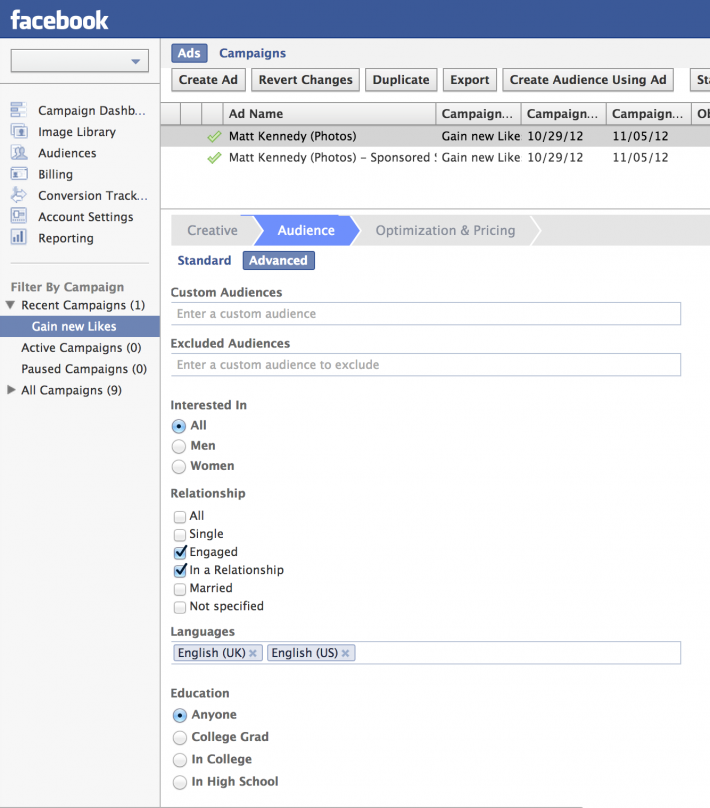Viewport: 710px width, 808px height.
Task: Remove English (UK) language tag
Action: click(x=252, y=653)
